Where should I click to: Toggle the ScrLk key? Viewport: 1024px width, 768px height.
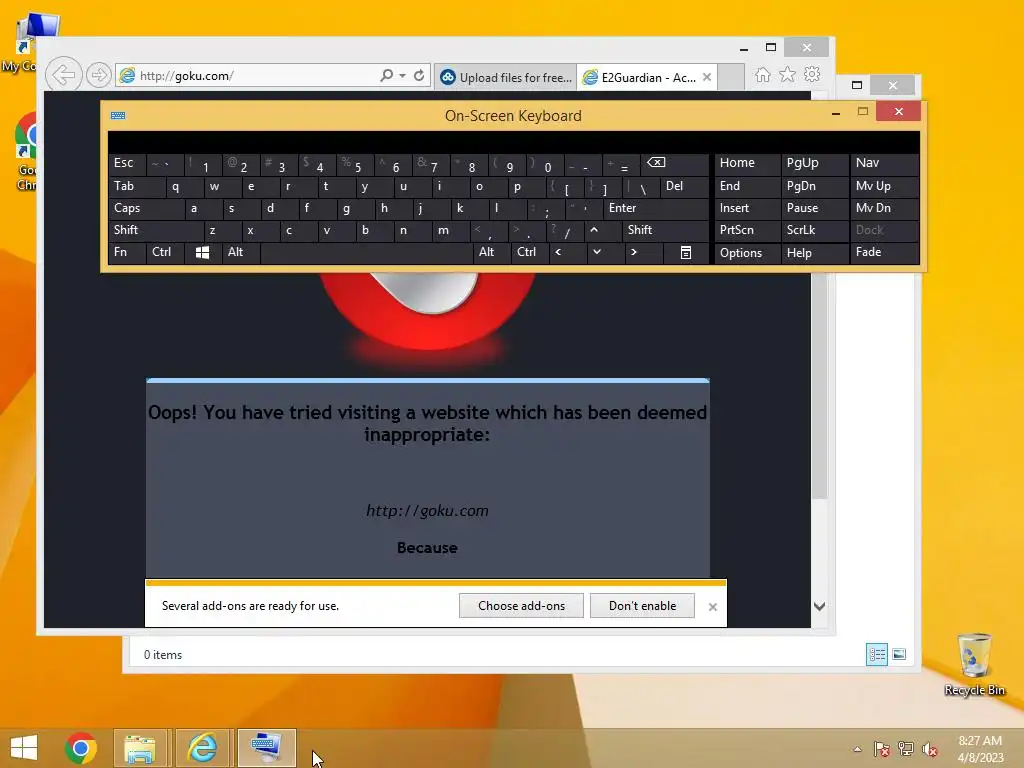point(814,230)
